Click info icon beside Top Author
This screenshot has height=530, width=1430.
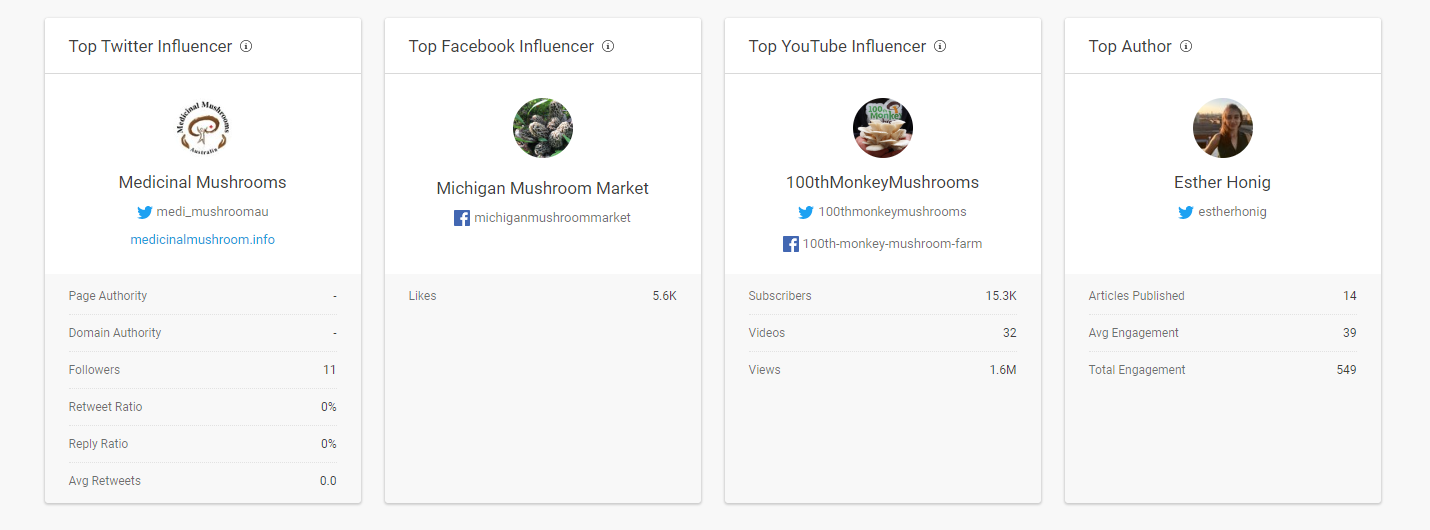click(1186, 46)
